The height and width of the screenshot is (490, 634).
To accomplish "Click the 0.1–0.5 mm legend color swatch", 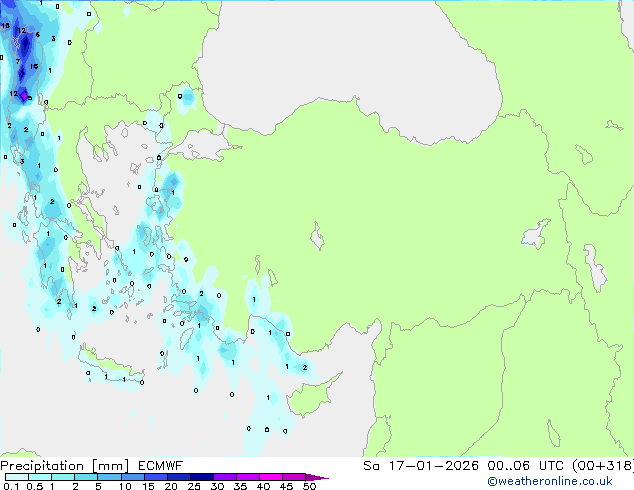I will click(x=17, y=477).
